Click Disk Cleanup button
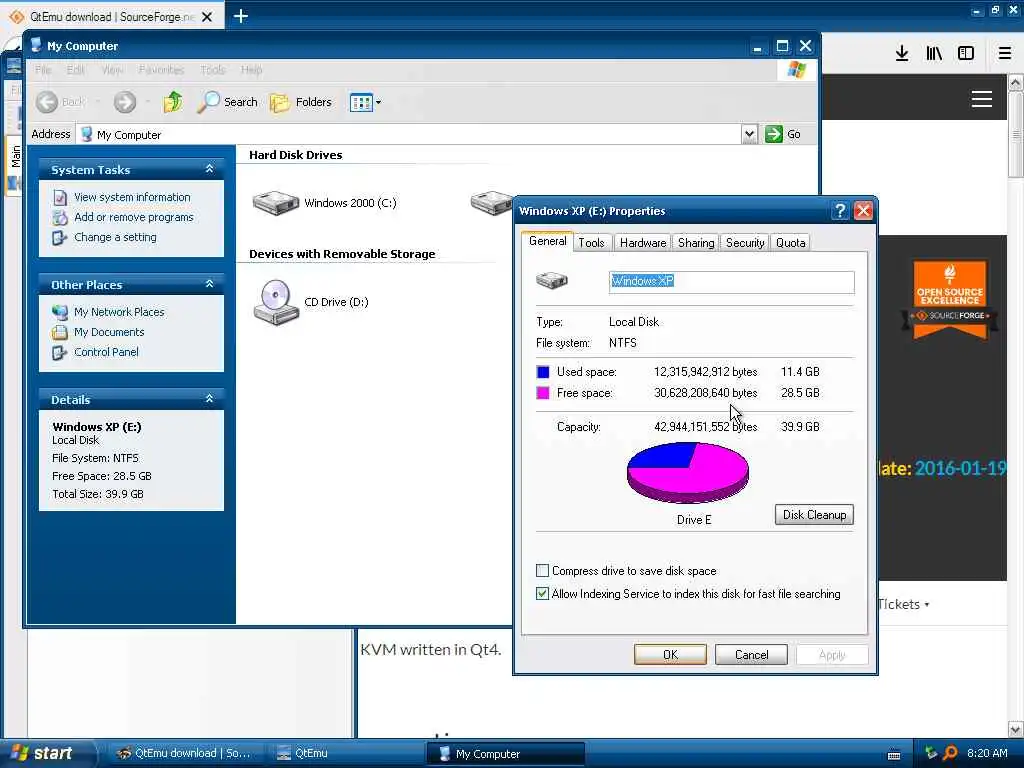This screenshot has width=1024, height=768. pyautogui.click(x=814, y=515)
